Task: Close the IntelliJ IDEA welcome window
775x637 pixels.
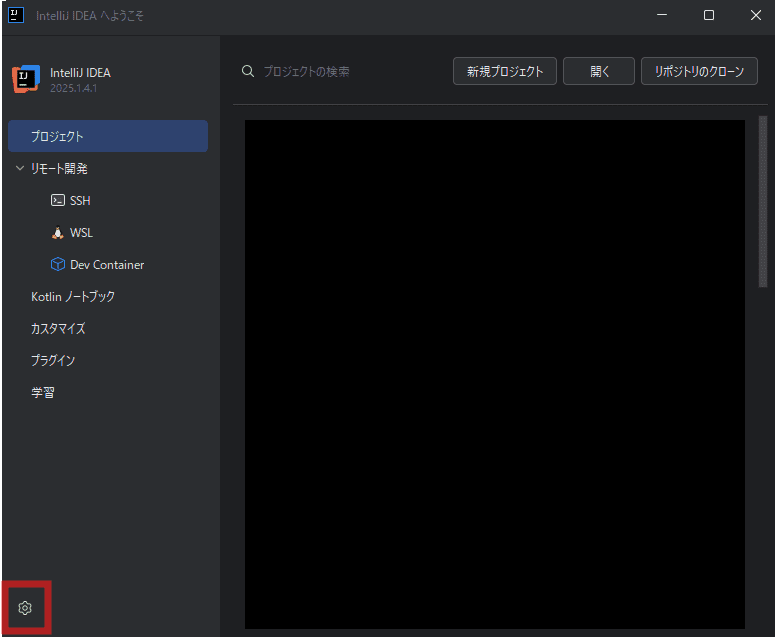Action: pyautogui.click(x=756, y=15)
